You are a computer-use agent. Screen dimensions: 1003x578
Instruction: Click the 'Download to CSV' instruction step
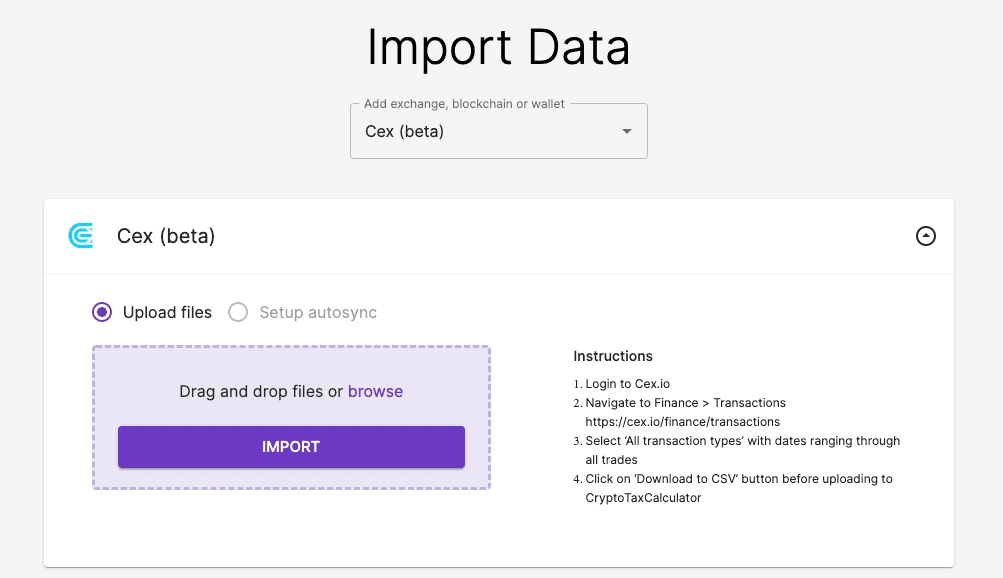738,479
